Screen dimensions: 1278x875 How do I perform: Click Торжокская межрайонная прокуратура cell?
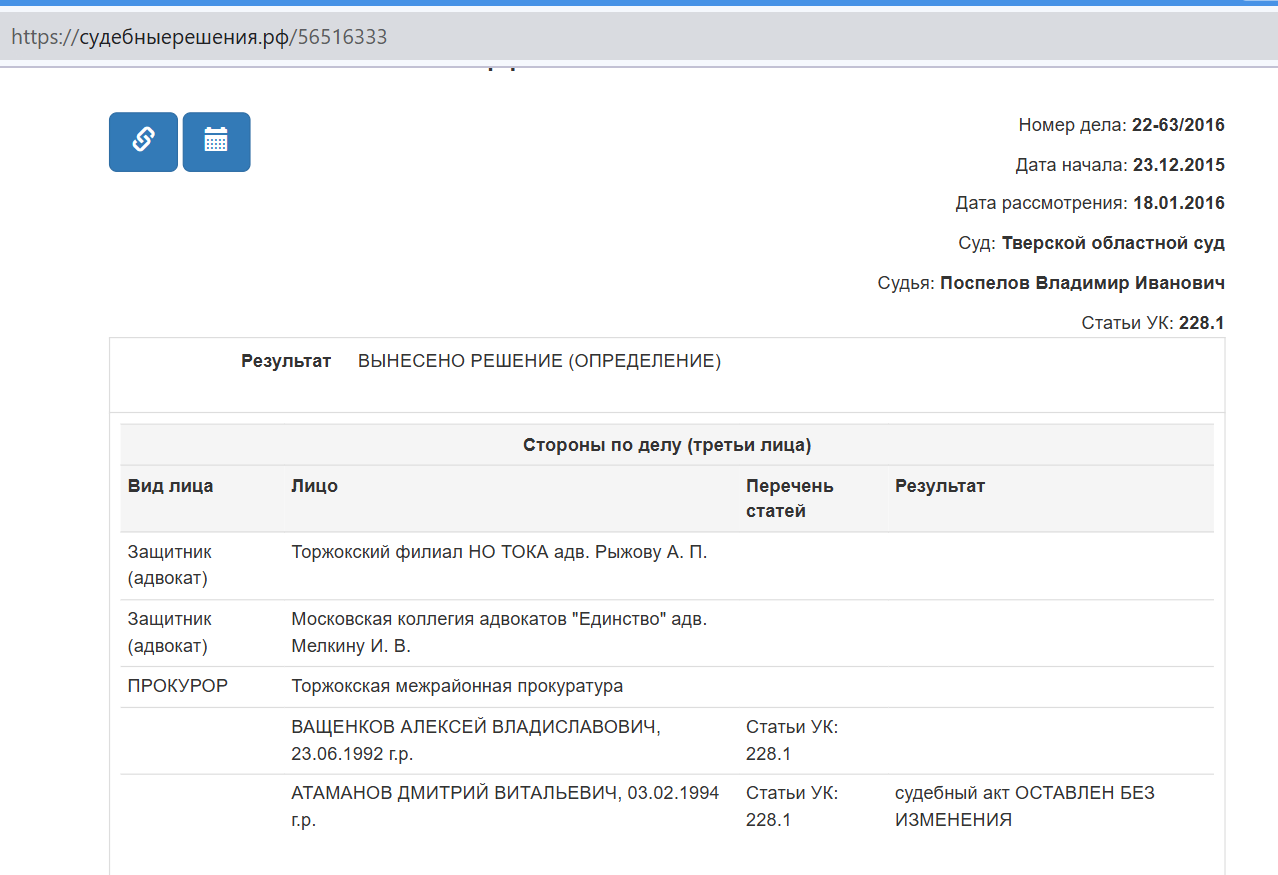[457, 686]
